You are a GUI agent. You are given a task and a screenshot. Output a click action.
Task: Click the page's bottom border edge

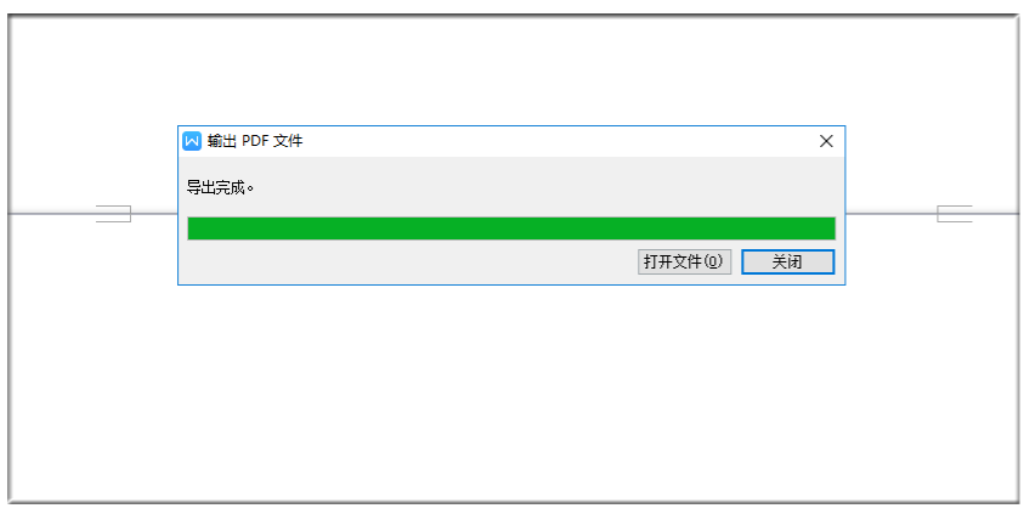point(513,503)
